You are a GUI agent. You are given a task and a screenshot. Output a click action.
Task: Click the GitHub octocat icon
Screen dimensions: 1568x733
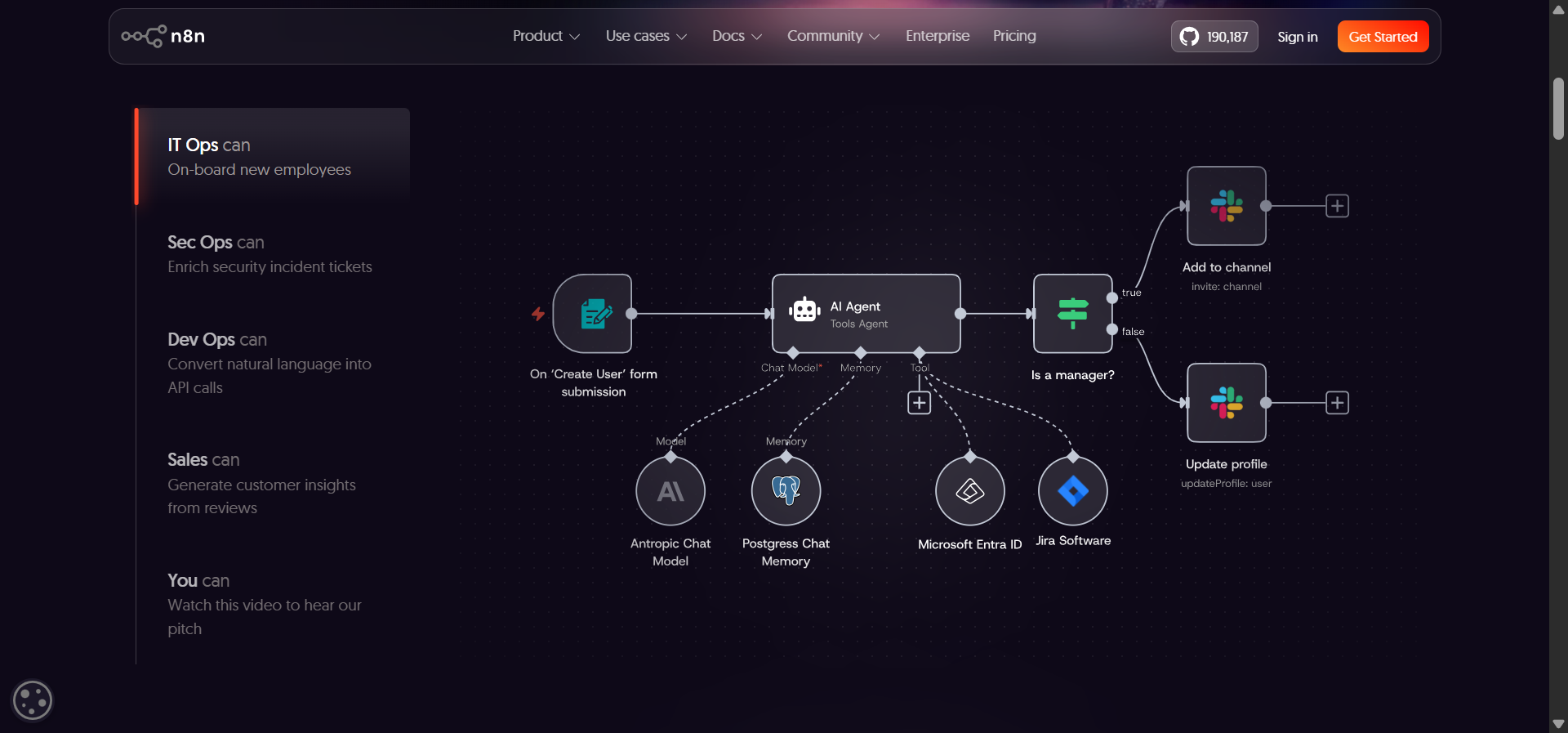(1189, 37)
